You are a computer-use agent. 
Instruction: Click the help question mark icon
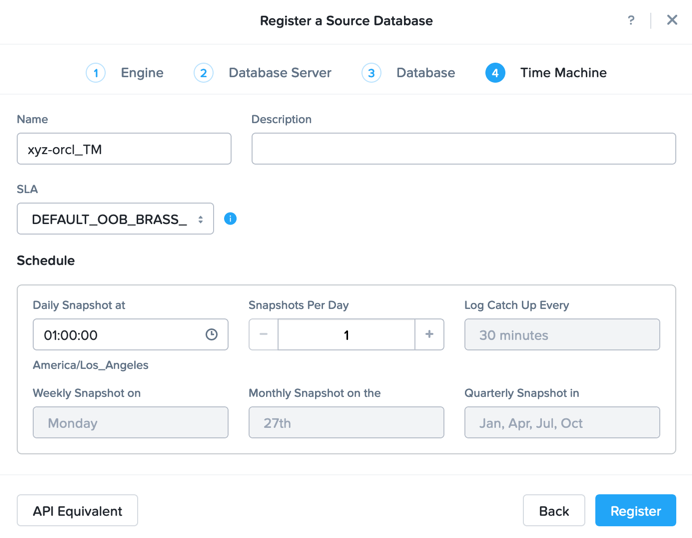coord(631,20)
